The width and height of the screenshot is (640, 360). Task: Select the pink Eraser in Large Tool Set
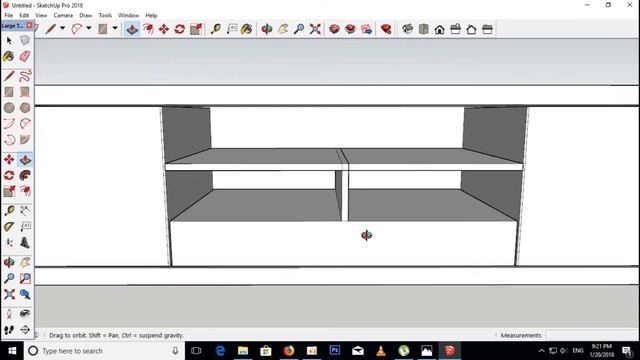25,56
